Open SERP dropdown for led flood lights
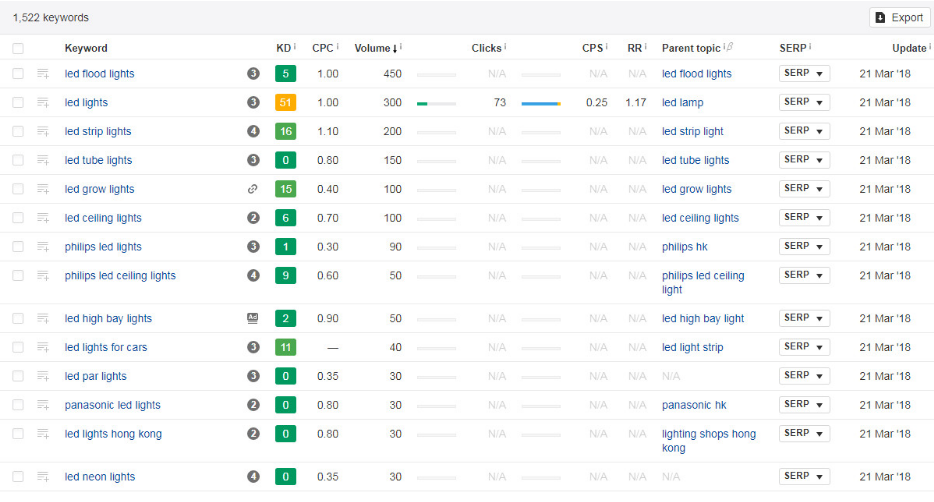The width and height of the screenshot is (934, 502). point(804,74)
